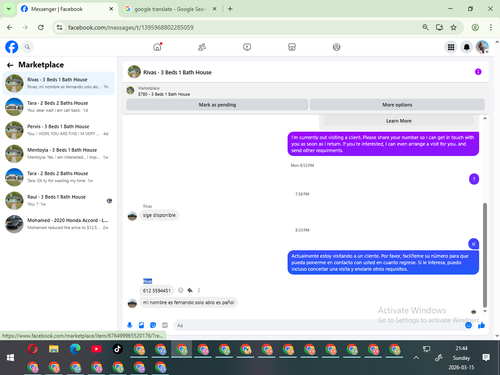
Task: Open Mentoyia - 3 Beds 1 Bath House conversation
Action: [x=59, y=154]
